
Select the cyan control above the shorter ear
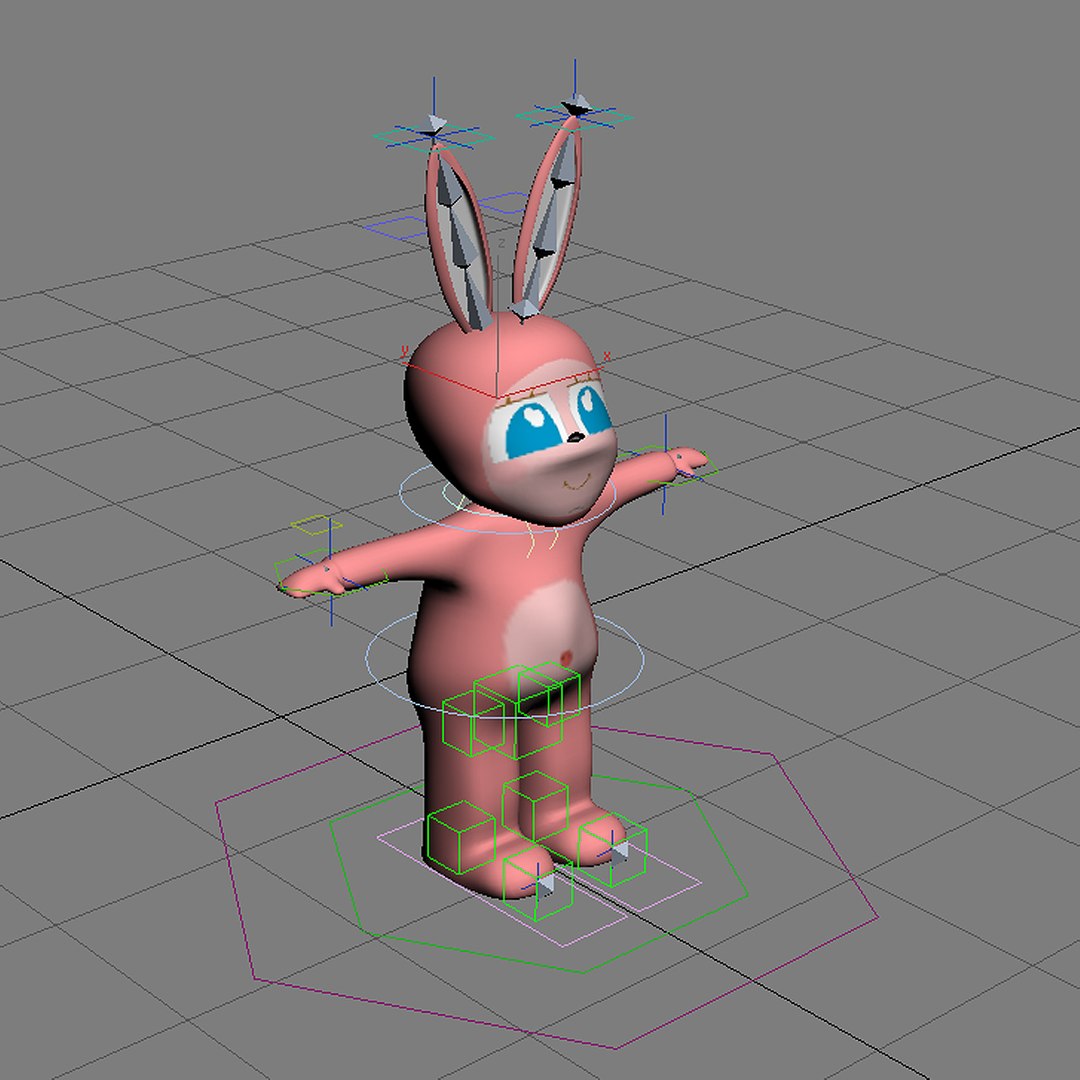coord(433,137)
